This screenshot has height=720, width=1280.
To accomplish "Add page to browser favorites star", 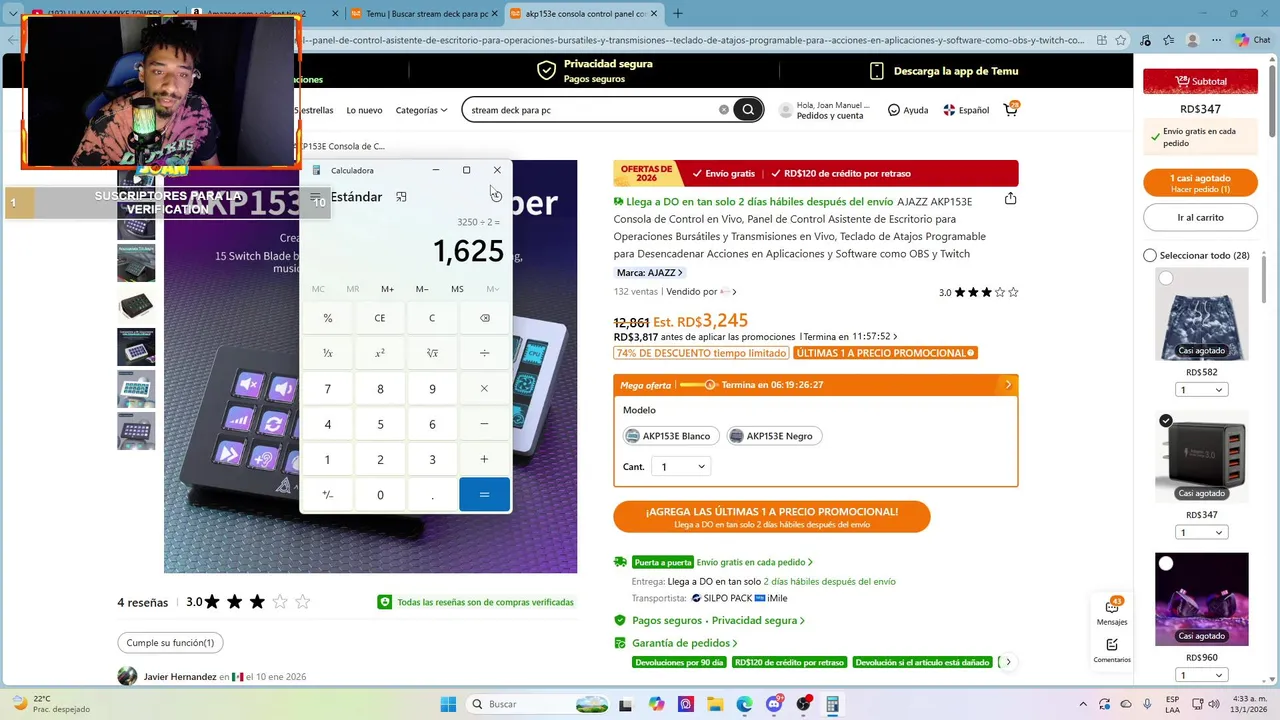I will pyautogui.click(x=1121, y=40).
